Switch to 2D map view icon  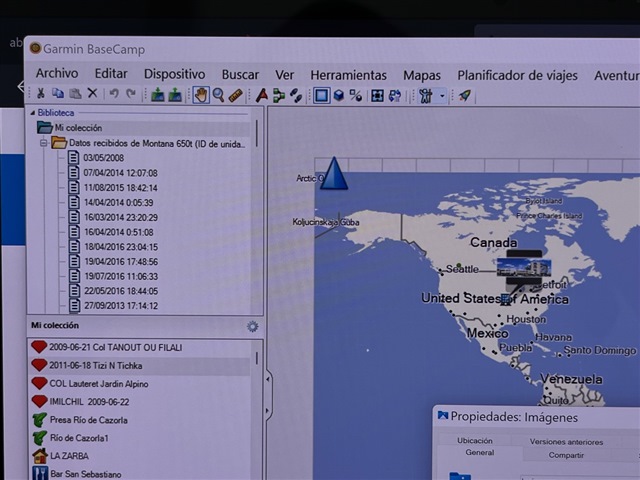pos(321,96)
